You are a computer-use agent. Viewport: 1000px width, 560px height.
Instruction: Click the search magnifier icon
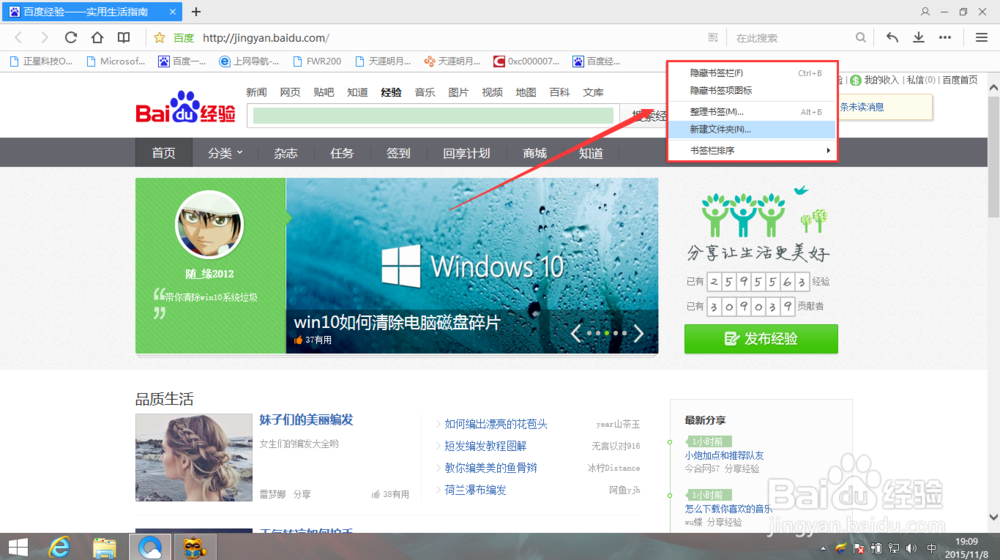pos(860,38)
